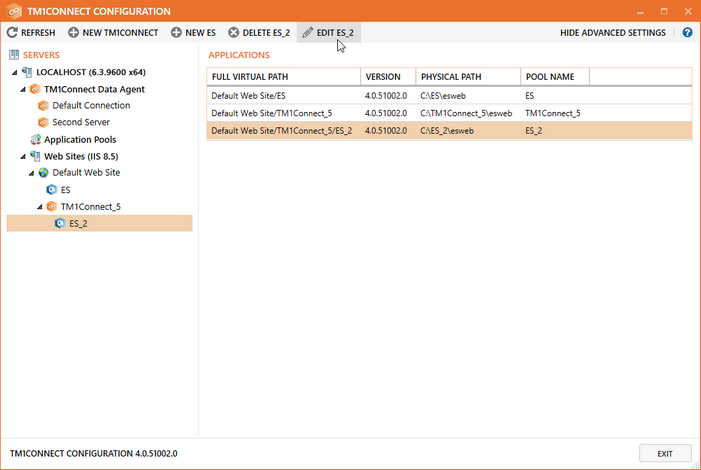
Task: Click the Default Web Site globe icon
Action: pyautogui.click(x=43, y=173)
